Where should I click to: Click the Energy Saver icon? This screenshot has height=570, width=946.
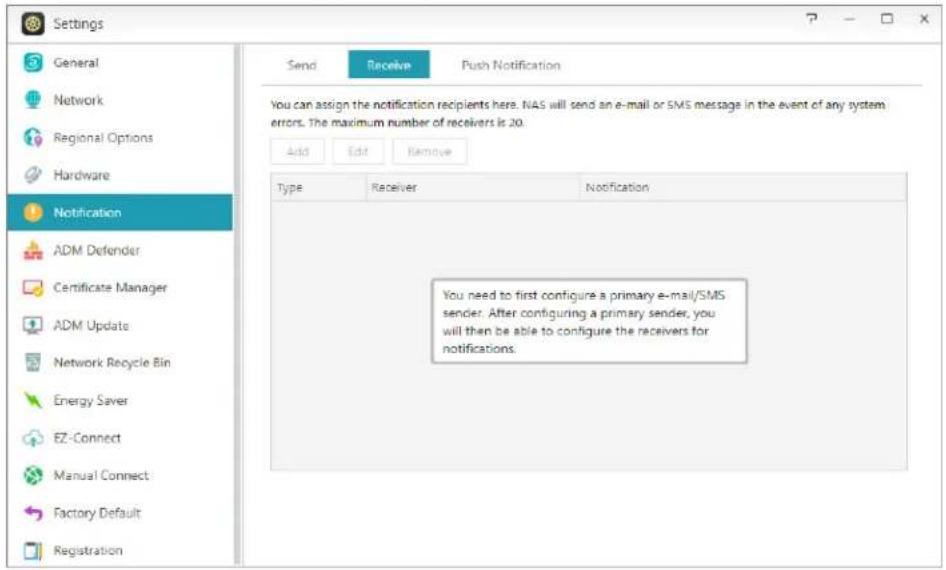33,400
